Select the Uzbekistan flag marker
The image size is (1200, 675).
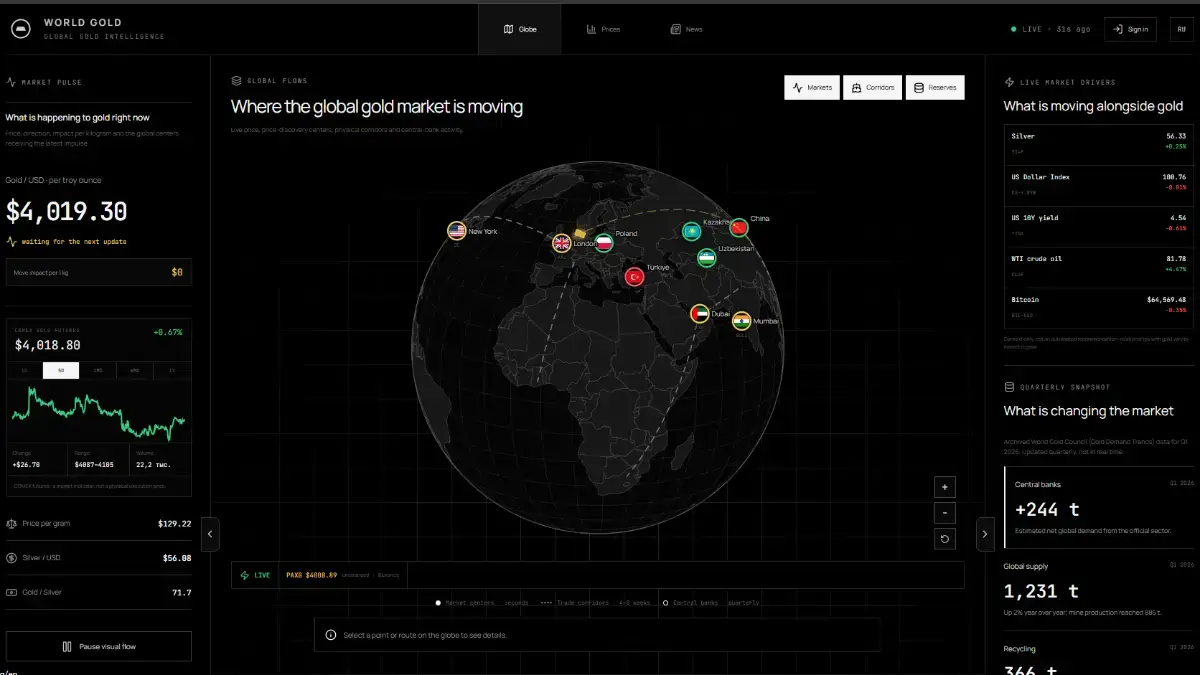pos(707,258)
